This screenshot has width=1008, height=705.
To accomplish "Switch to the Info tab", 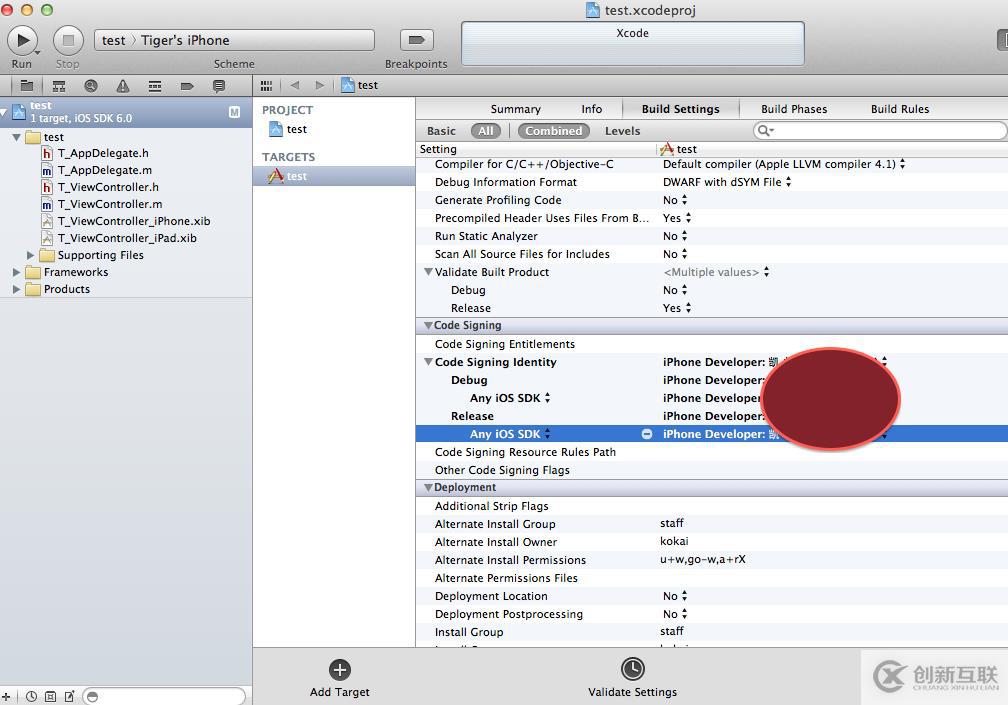I will point(591,109).
